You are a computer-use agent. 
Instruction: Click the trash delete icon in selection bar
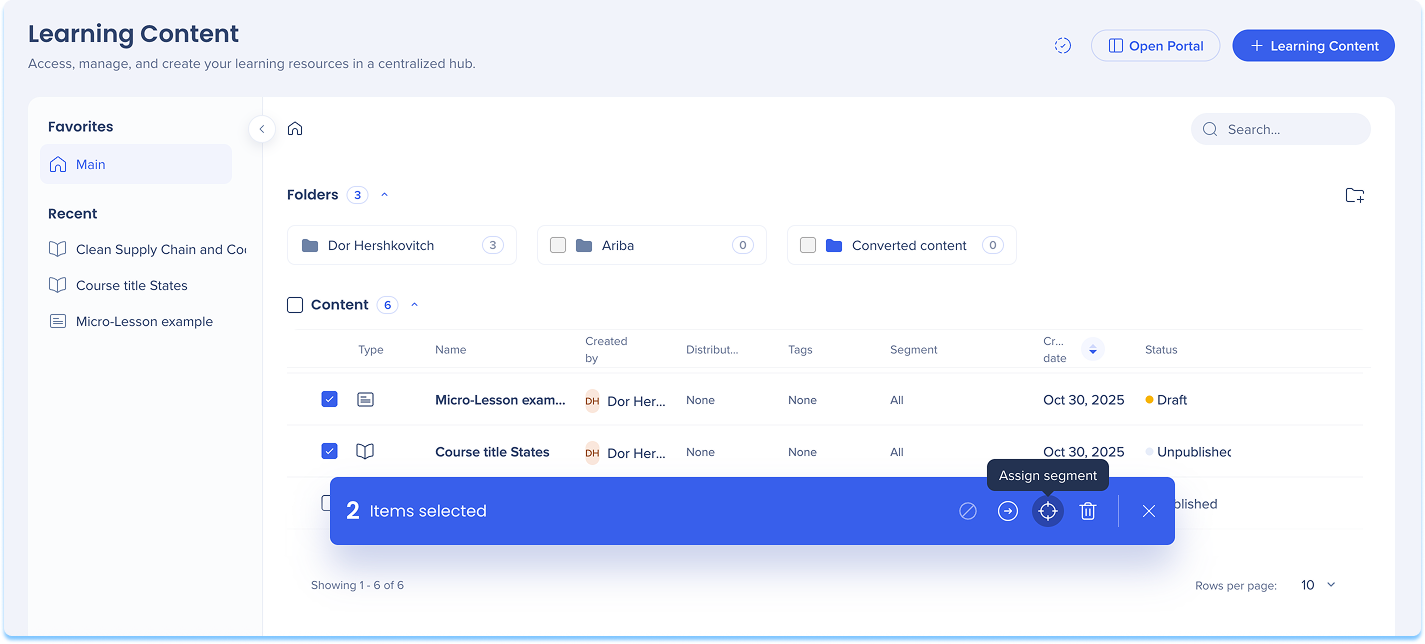point(1088,511)
